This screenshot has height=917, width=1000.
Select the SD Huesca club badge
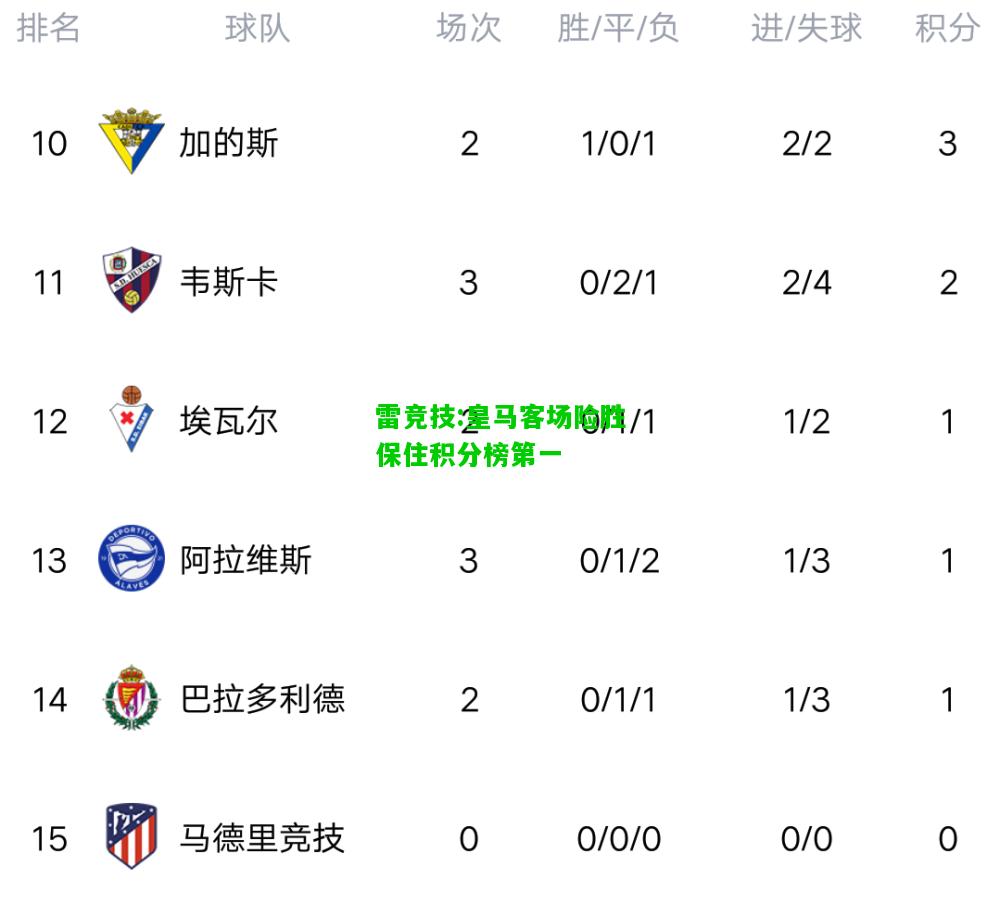click(131, 279)
